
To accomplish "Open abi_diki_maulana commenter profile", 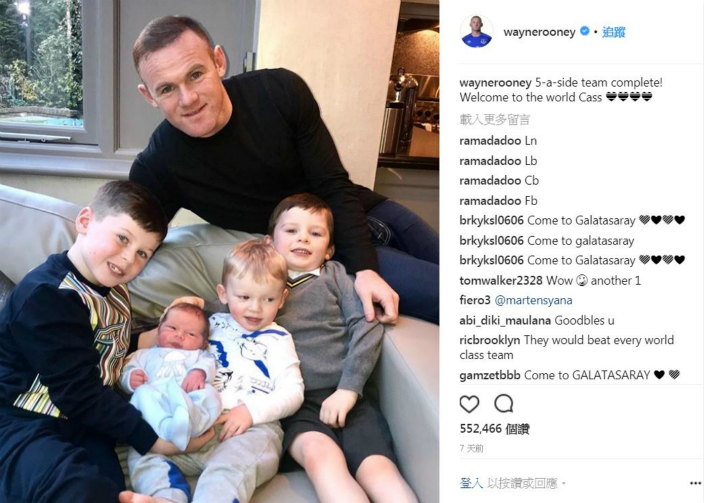I will click(505, 321).
